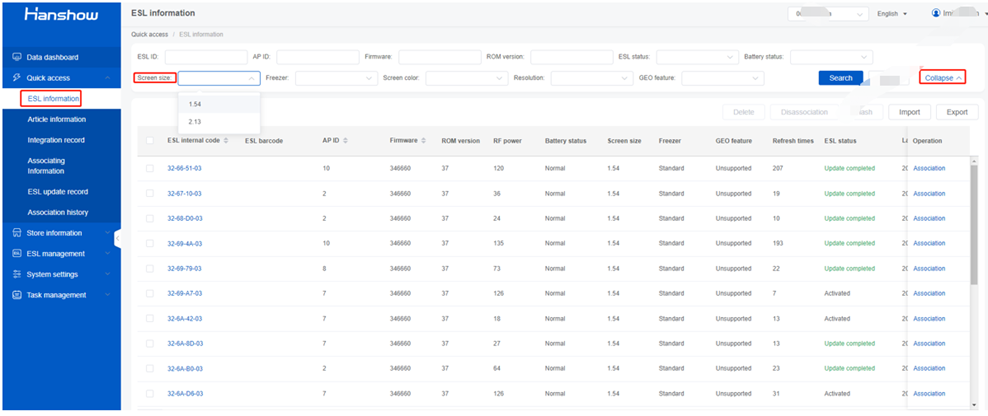The width and height of the screenshot is (988, 416).
Task: Check the row 32-69-4A-03 checkbox
Action: pyautogui.click(x=150, y=243)
